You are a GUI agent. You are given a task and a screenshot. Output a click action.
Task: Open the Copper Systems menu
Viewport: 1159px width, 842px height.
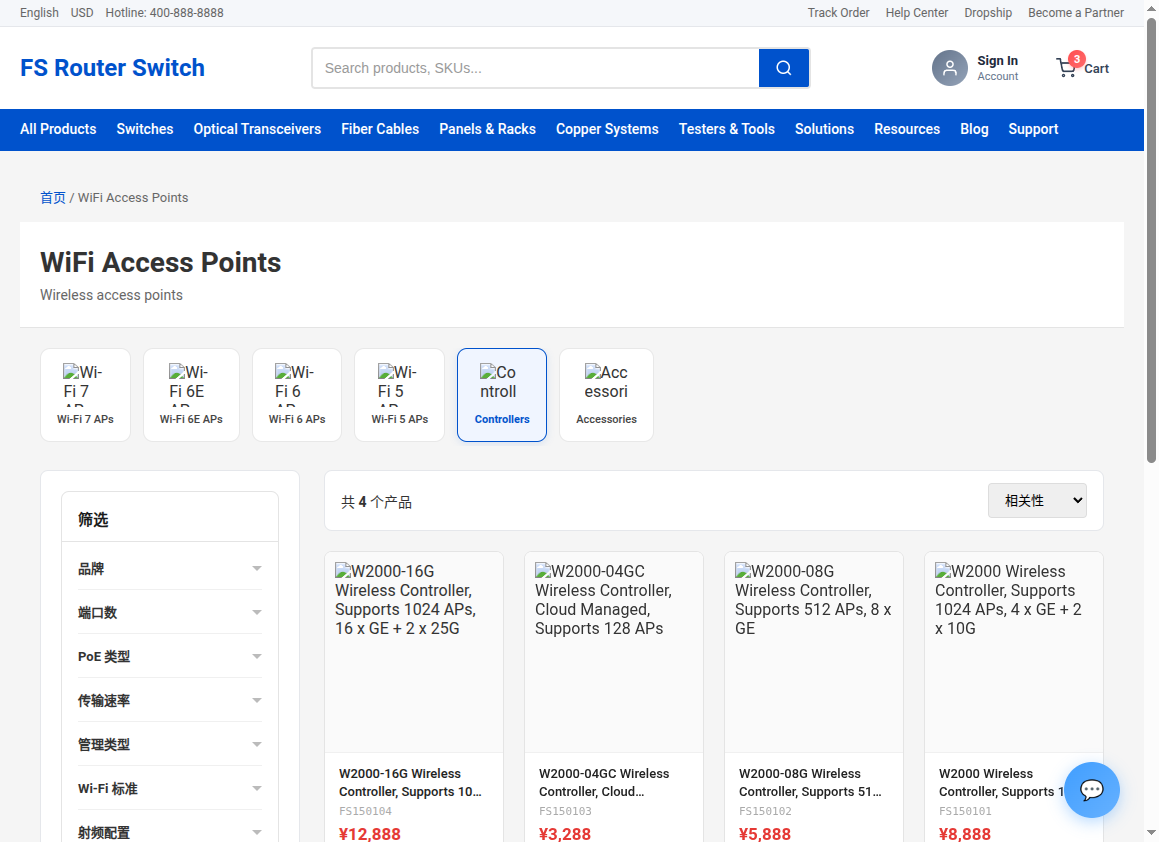[607, 129]
